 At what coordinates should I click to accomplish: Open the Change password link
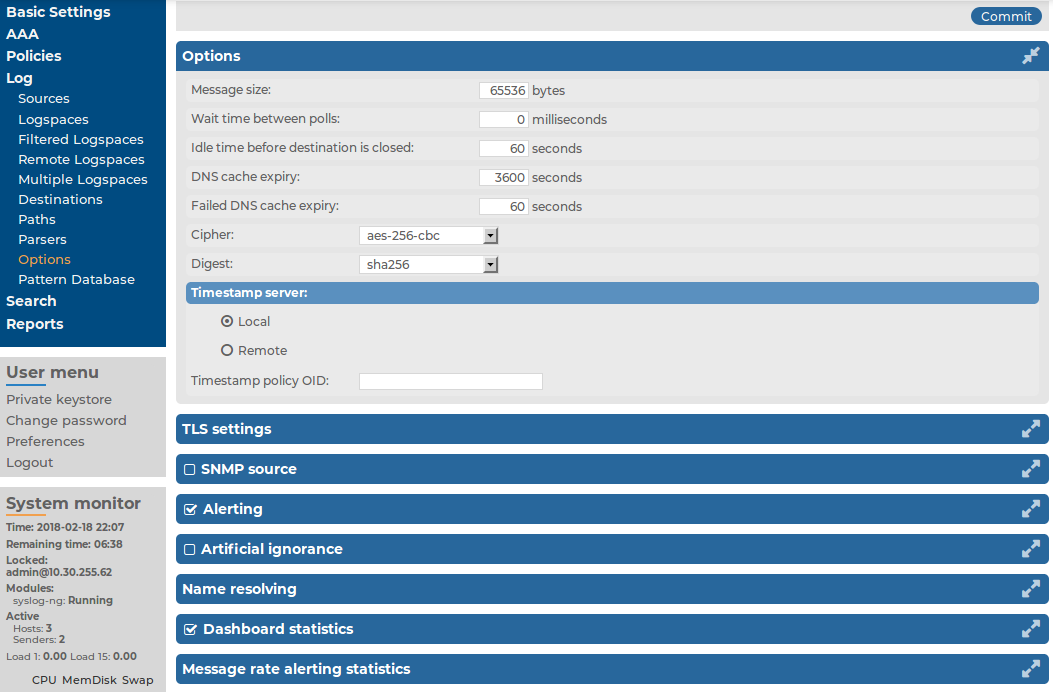tap(66, 421)
